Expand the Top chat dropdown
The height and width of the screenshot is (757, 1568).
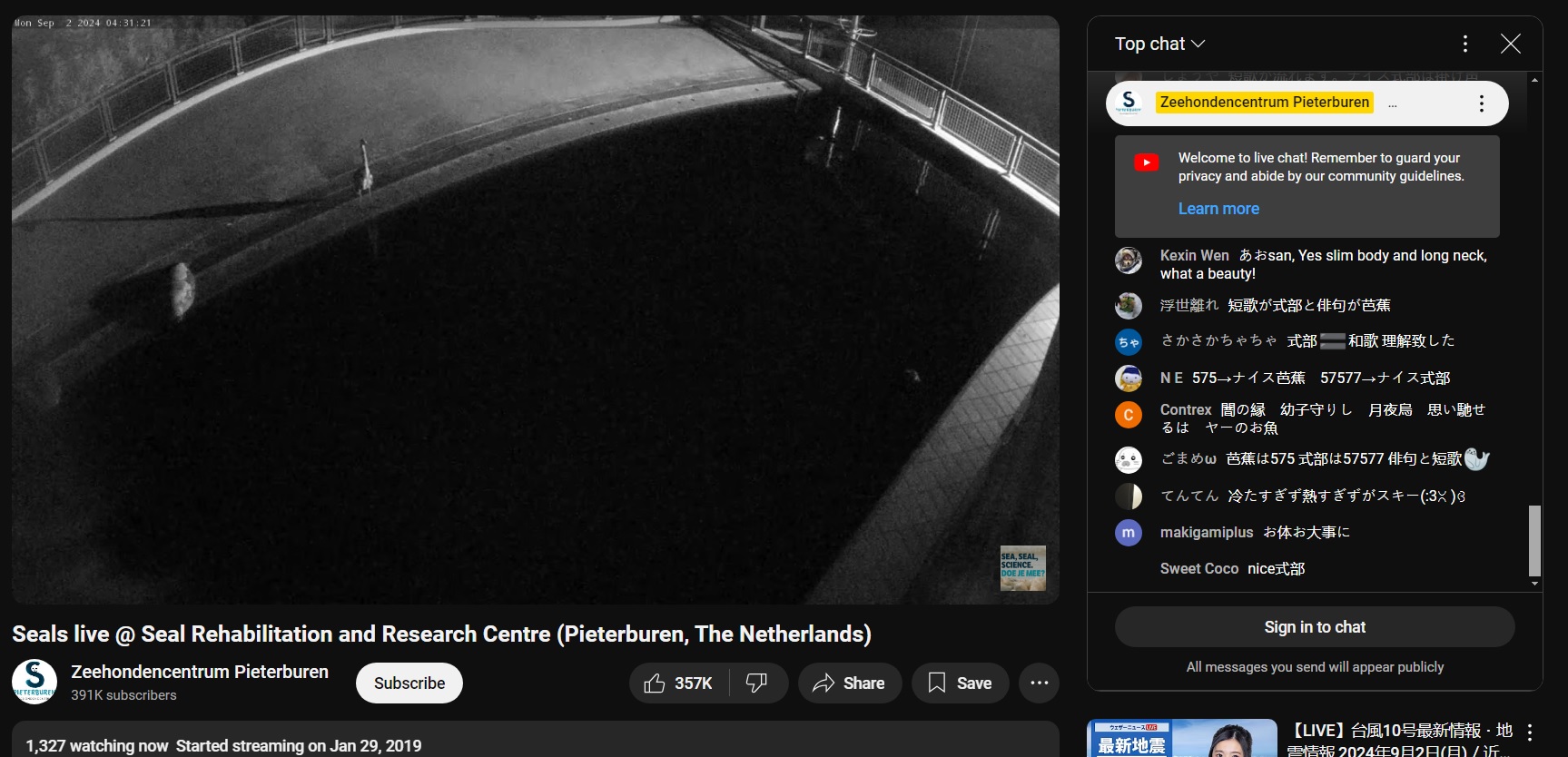[x=1159, y=44]
